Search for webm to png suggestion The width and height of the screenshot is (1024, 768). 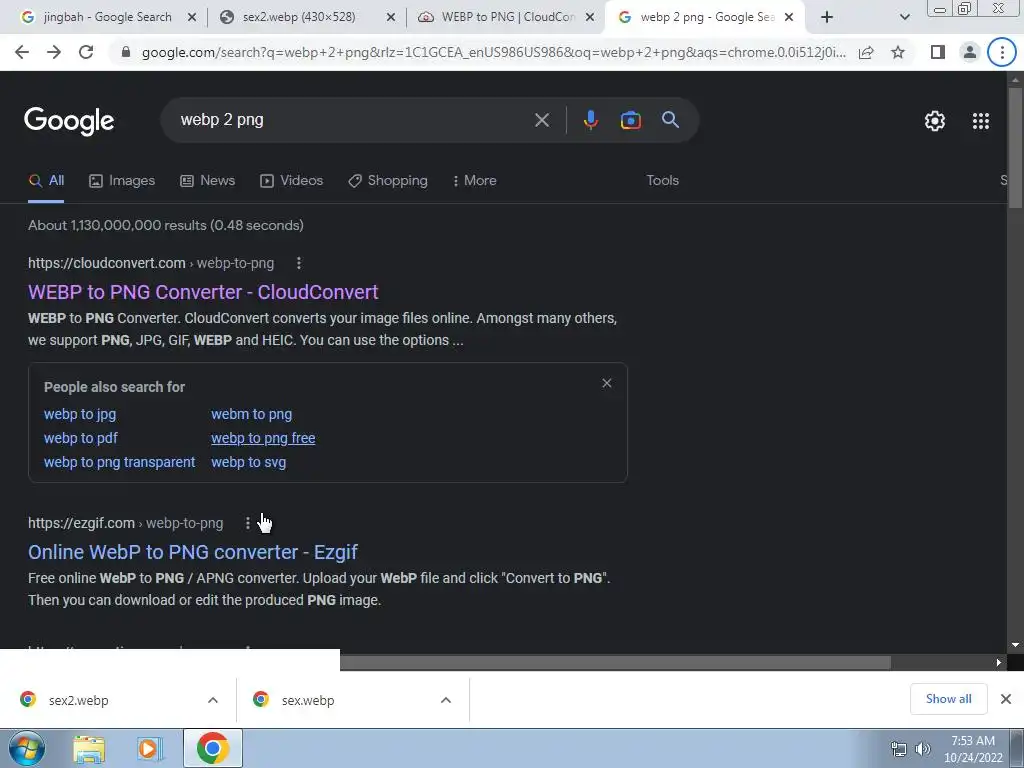[x=251, y=414]
